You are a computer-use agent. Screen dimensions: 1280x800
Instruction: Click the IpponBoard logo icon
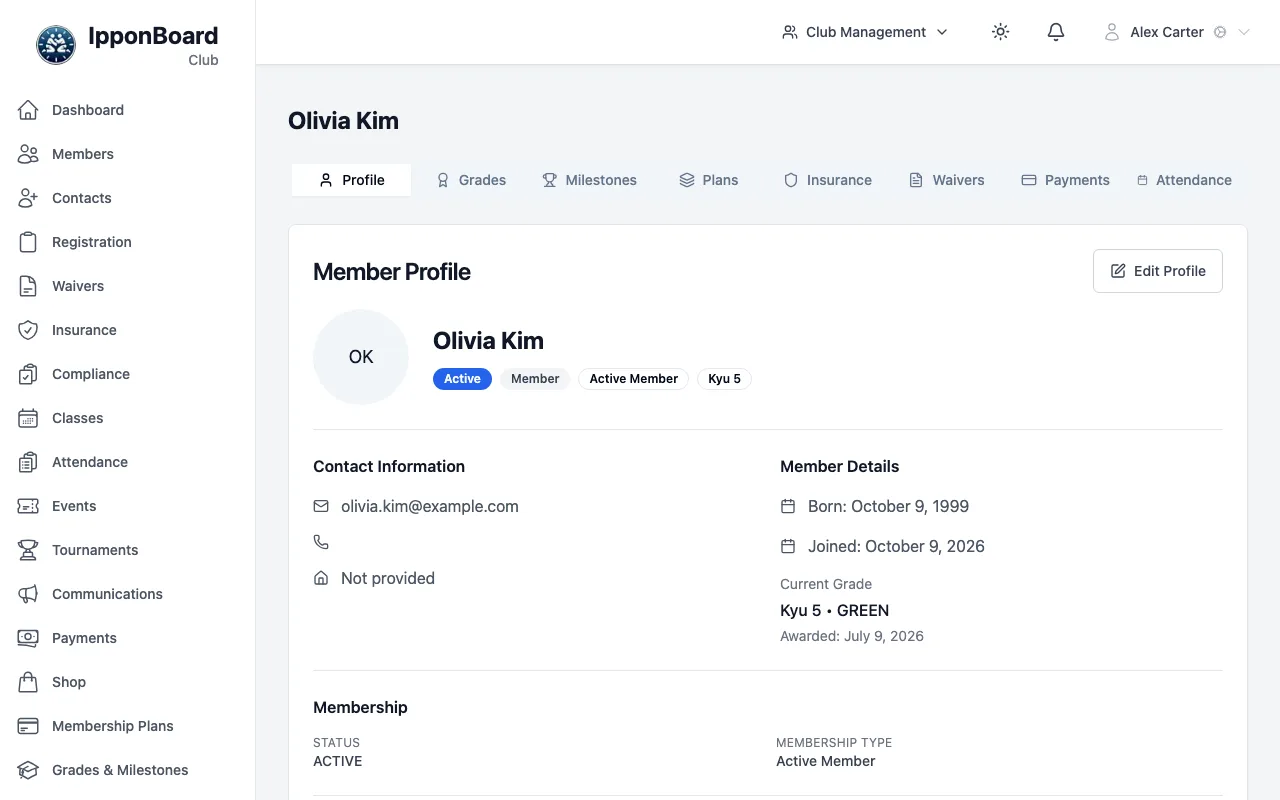[x=56, y=45]
